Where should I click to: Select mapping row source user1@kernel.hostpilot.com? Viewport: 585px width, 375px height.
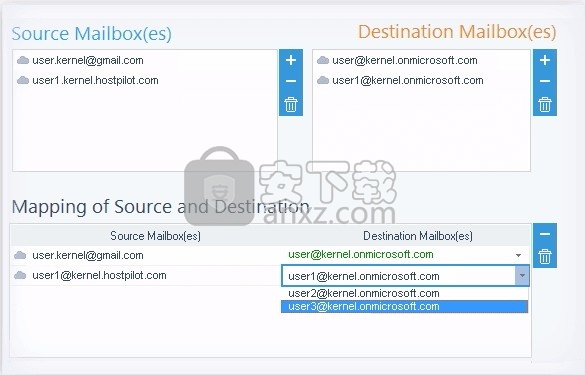pos(99,275)
